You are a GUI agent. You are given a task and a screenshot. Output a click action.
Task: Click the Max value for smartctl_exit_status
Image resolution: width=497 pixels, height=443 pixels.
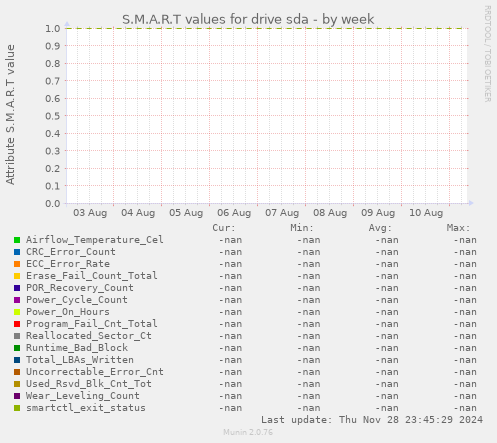[x=465, y=408]
